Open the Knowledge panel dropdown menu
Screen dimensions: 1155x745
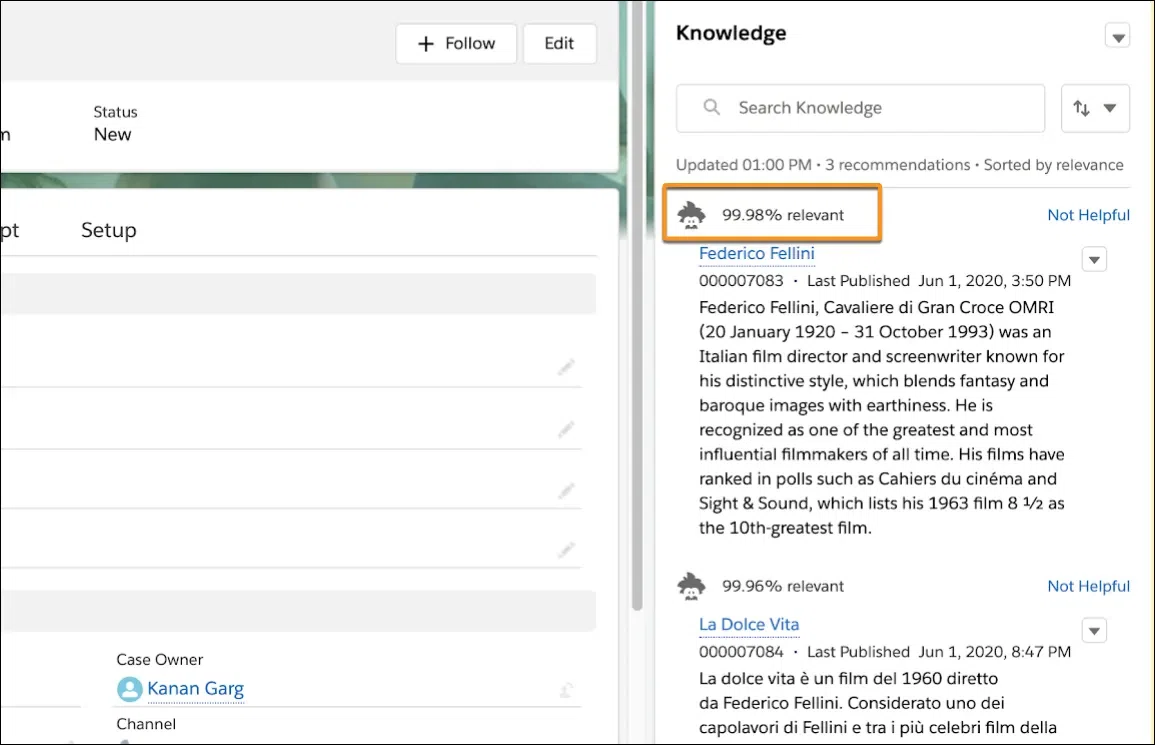(x=1117, y=35)
